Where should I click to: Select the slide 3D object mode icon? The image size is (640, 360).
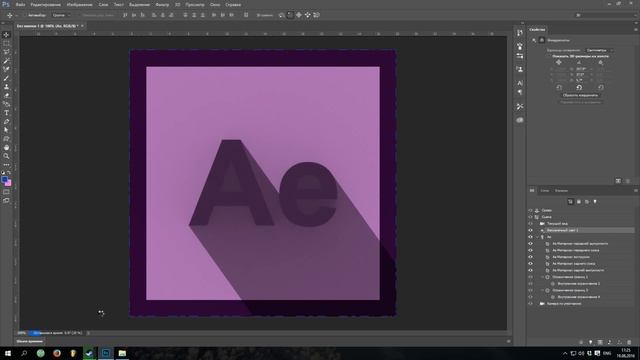point(308,15)
